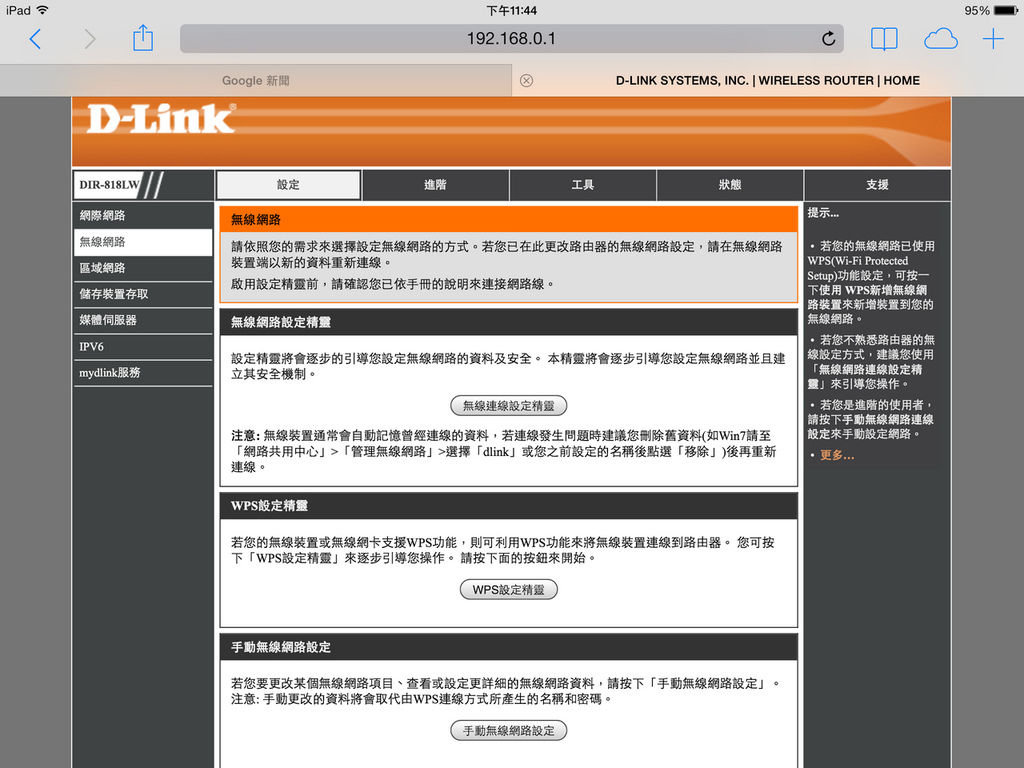Select 無線網路 in the sidebar
The image size is (1024, 768).
(143, 242)
